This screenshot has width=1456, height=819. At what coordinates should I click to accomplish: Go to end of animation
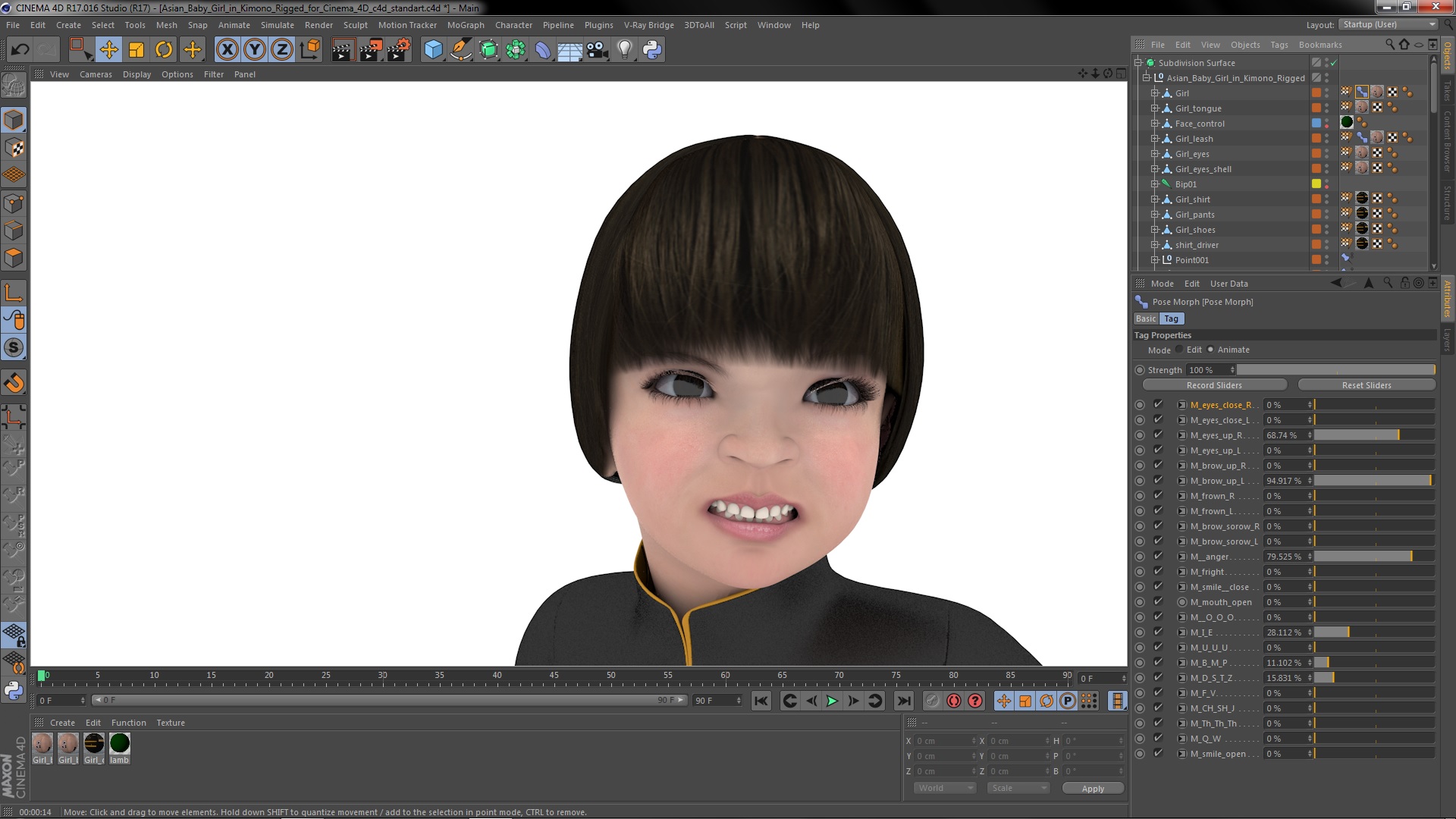(x=904, y=701)
